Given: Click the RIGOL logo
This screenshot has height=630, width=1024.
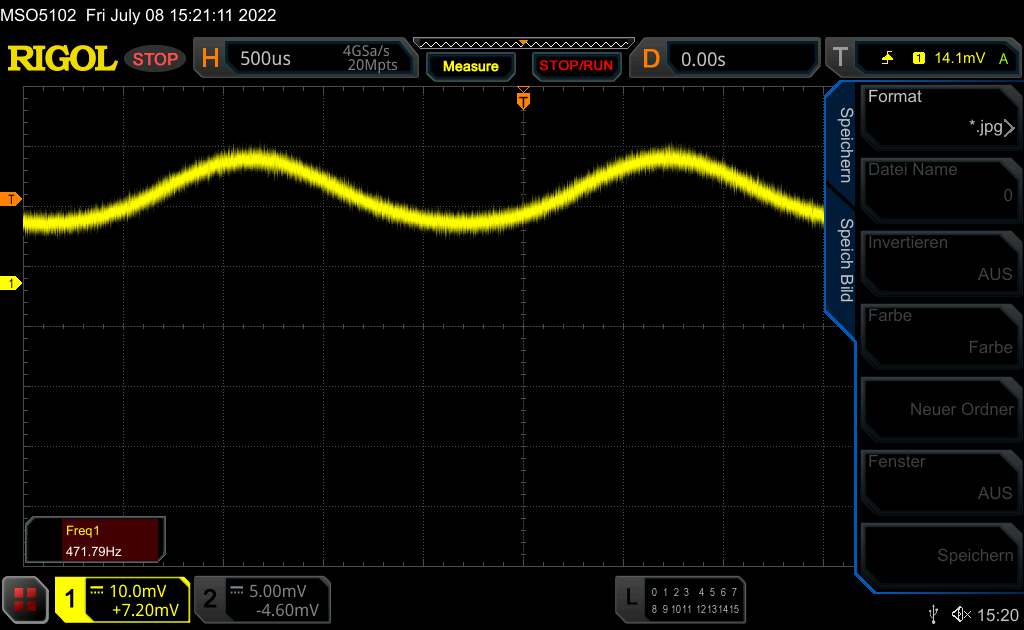Looking at the screenshot, I should pyautogui.click(x=62, y=59).
